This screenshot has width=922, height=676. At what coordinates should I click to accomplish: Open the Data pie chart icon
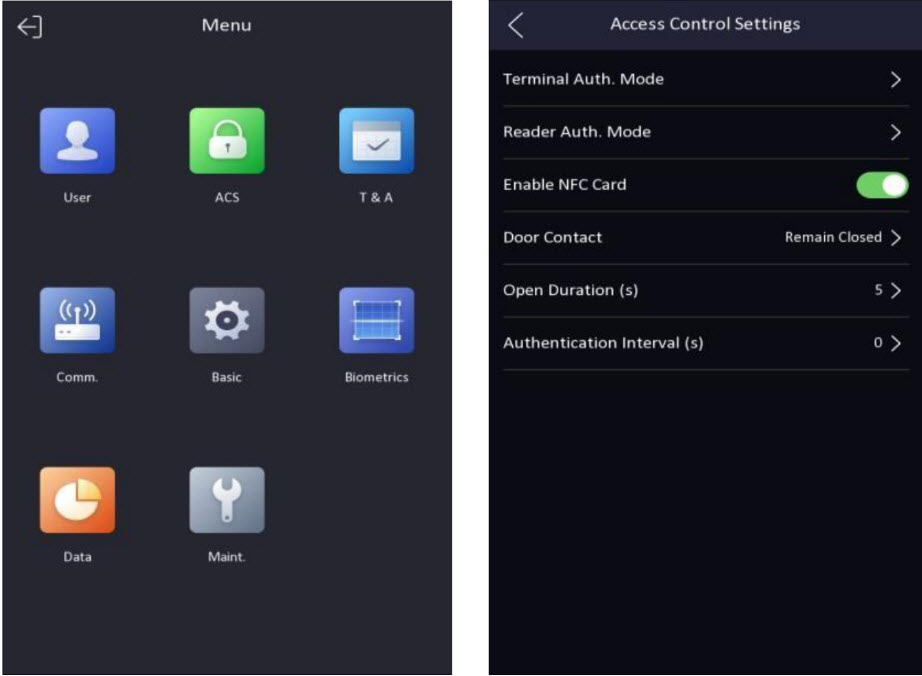(77, 500)
